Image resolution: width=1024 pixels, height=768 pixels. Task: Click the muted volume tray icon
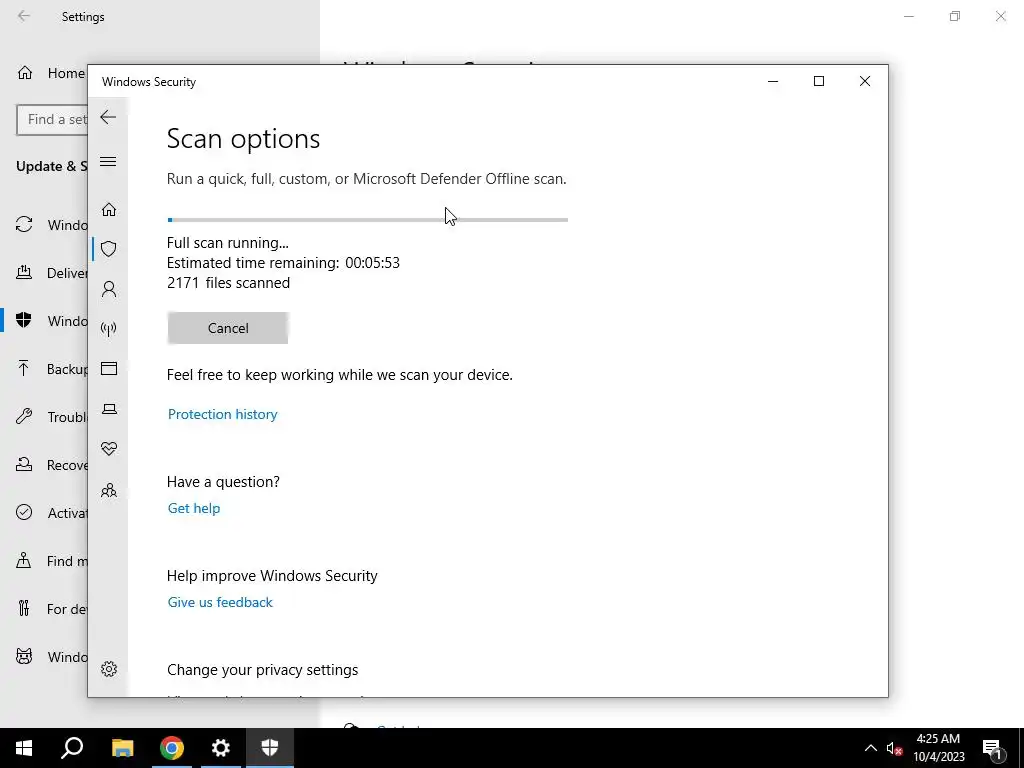[x=894, y=748]
